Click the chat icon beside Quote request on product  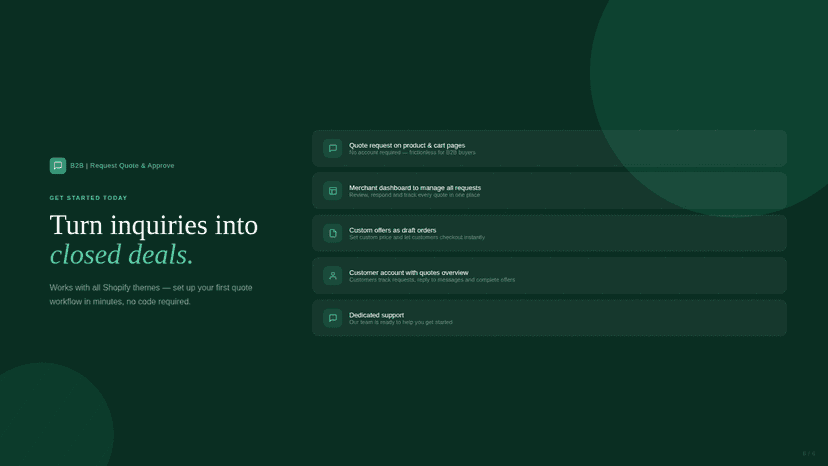click(x=333, y=148)
